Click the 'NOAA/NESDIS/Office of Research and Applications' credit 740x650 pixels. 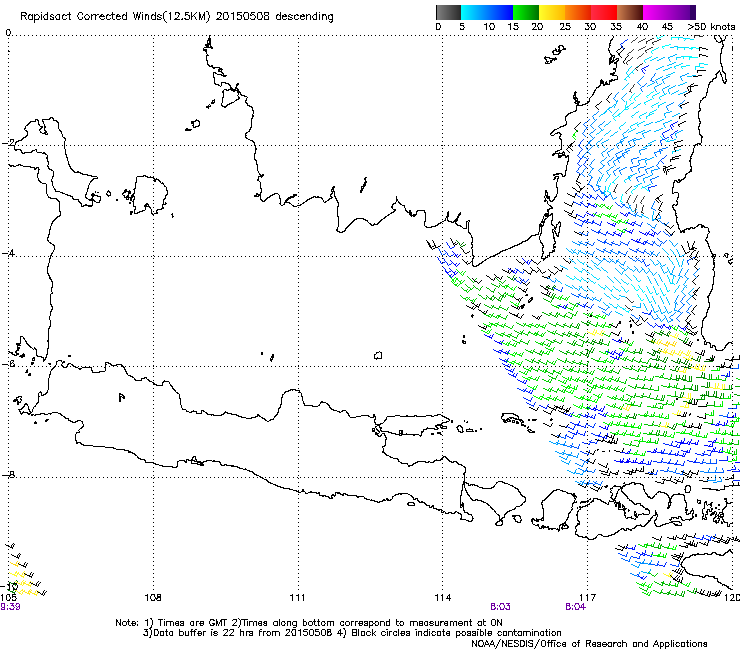point(589,644)
